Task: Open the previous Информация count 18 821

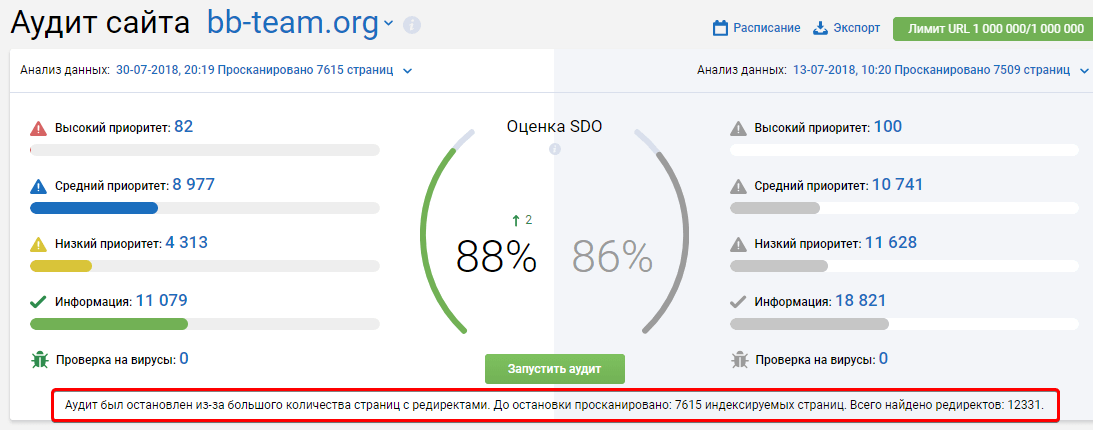Action: (861, 300)
